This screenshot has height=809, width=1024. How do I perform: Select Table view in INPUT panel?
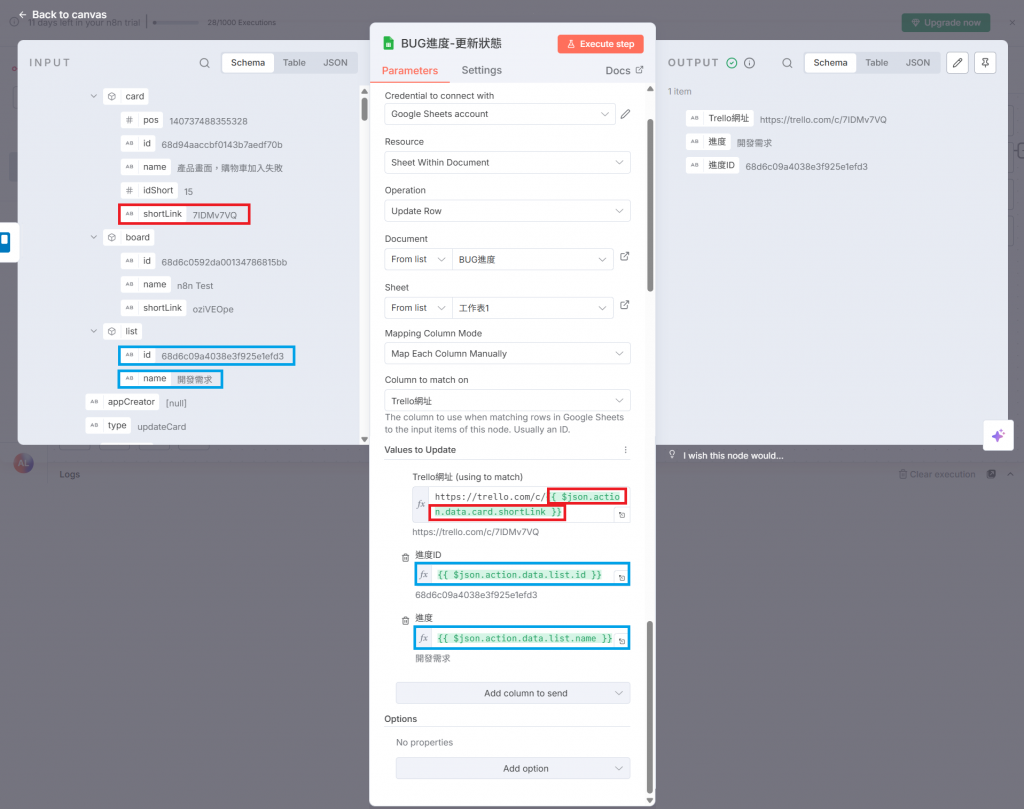pos(294,63)
